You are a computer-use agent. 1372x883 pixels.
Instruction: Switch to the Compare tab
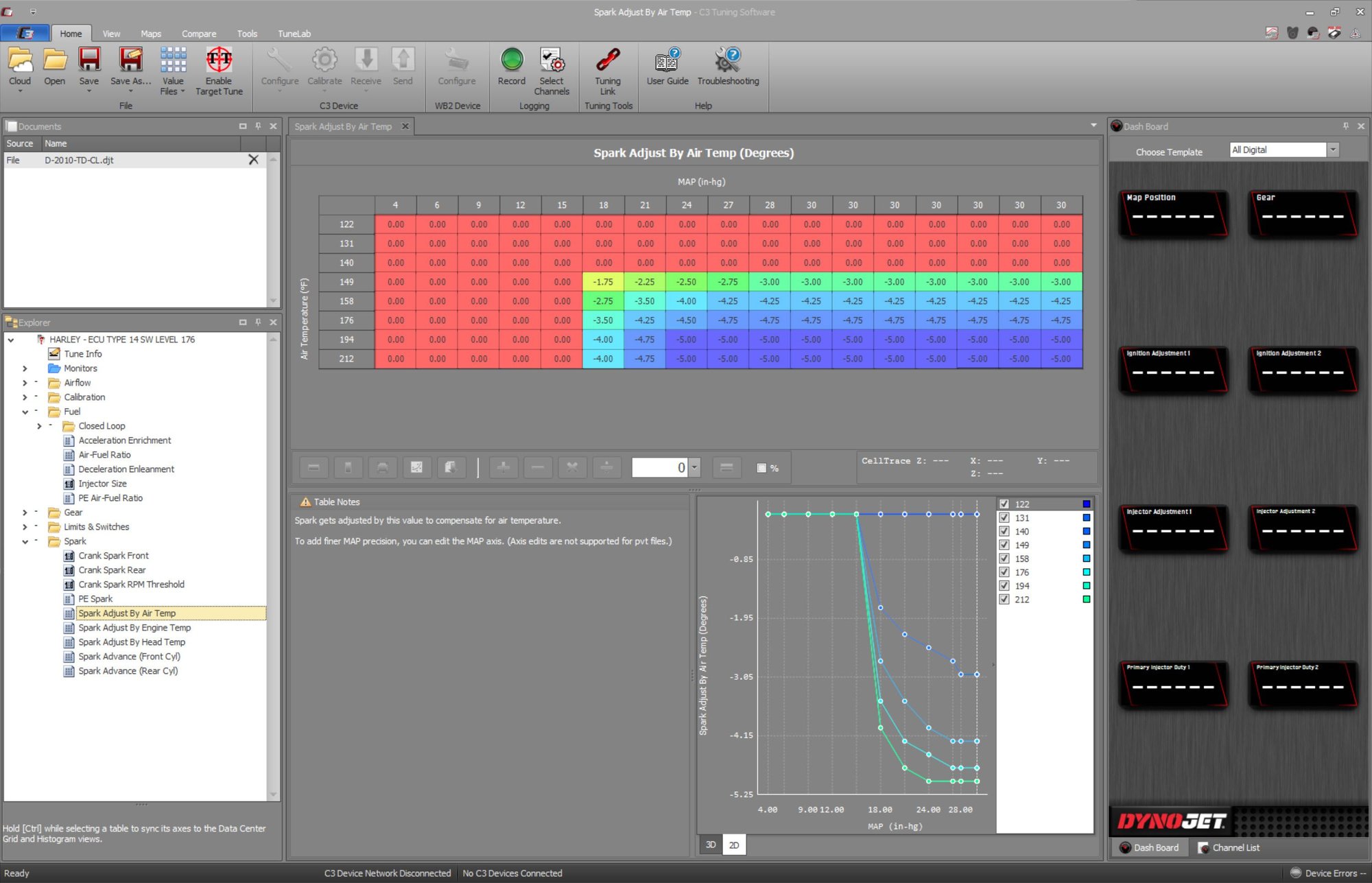(x=198, y=34)
